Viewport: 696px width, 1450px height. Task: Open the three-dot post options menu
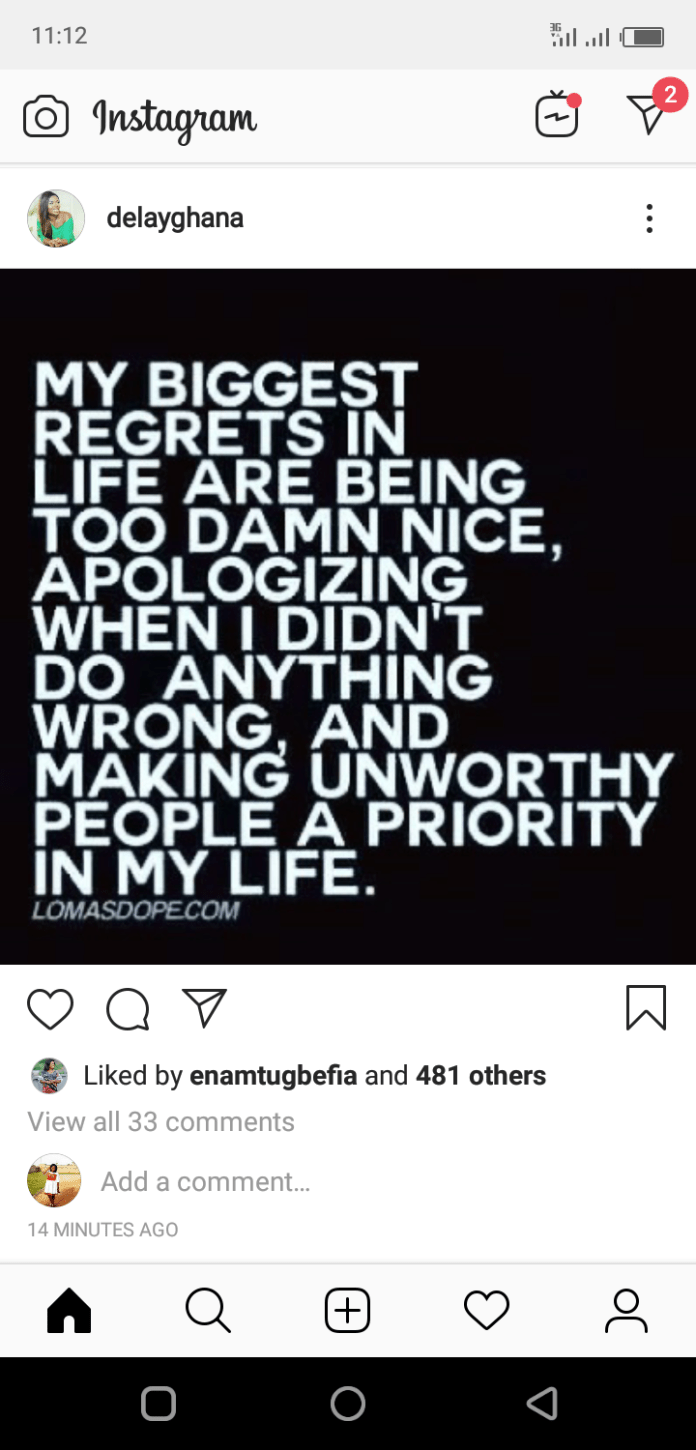pos(649,218)
